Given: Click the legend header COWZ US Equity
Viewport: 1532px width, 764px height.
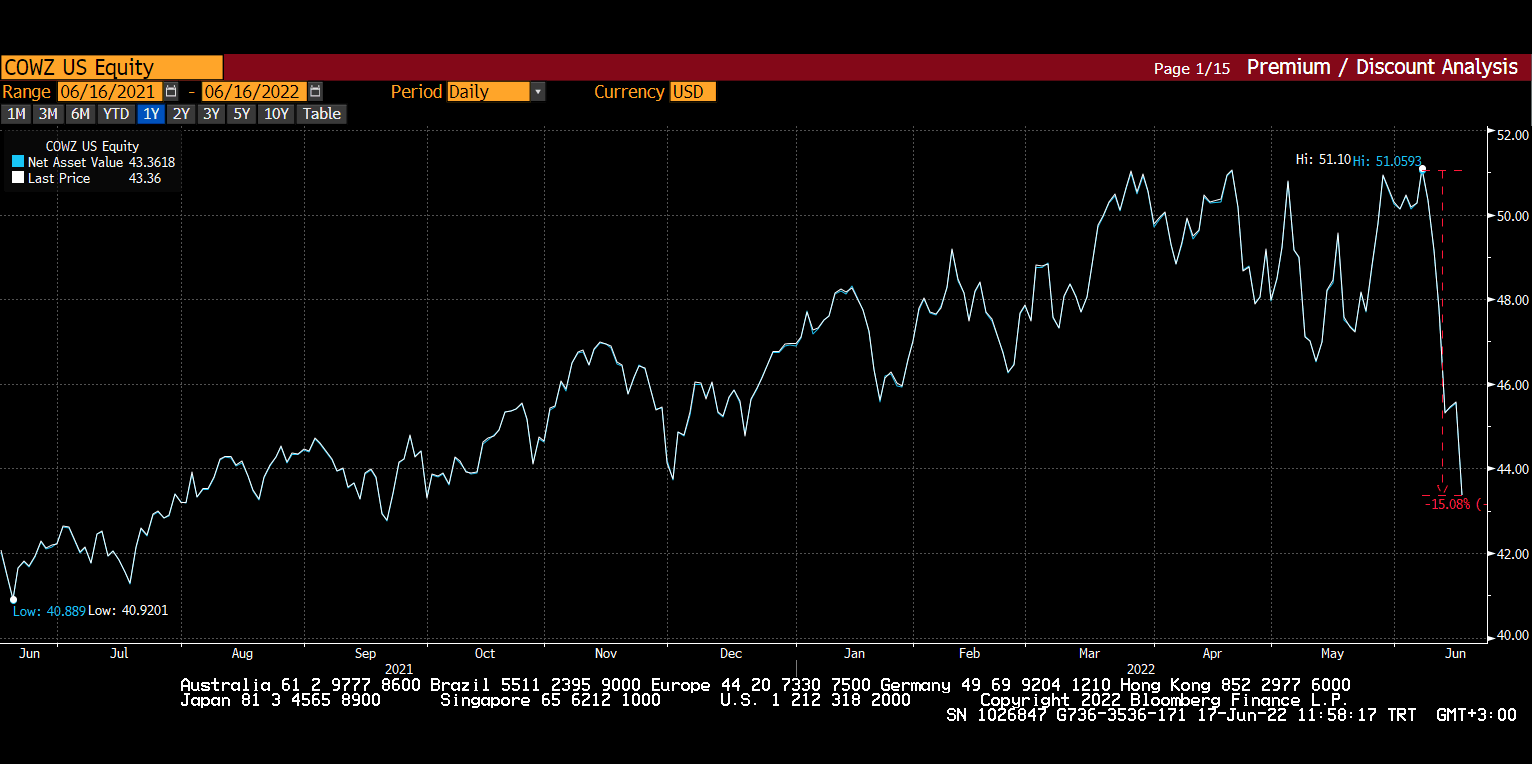Looking at the screenshot, I should point(92,146).
